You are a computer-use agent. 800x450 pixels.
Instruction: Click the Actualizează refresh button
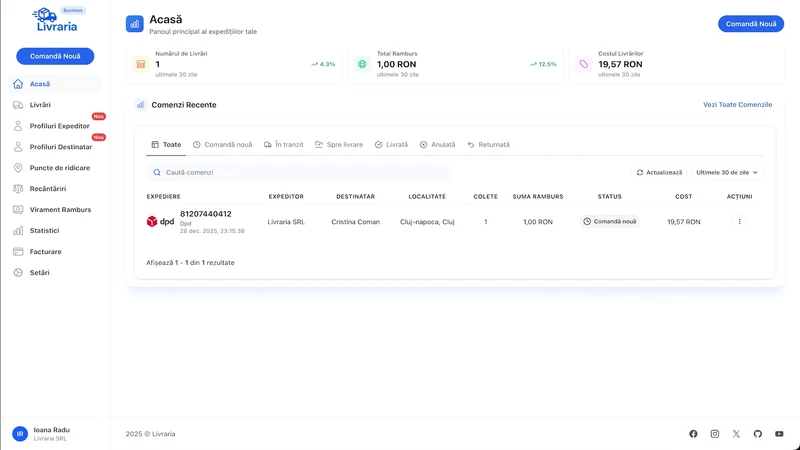tap(659, 172)
